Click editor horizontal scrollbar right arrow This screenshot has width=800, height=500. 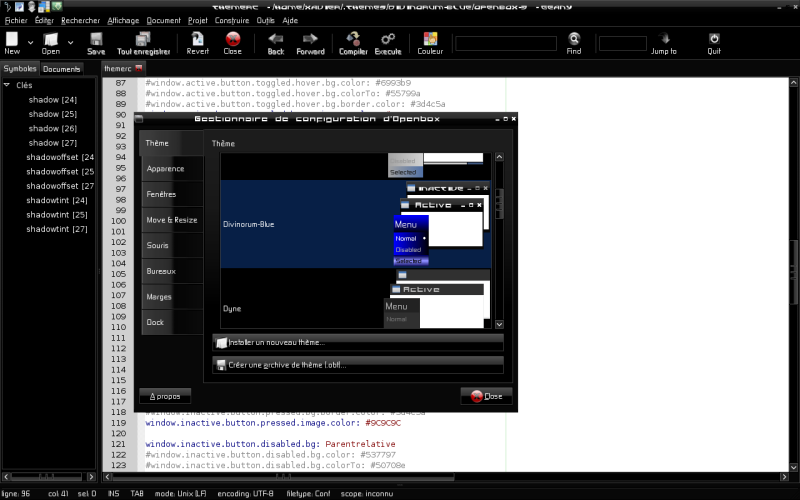tap(784, 477)
